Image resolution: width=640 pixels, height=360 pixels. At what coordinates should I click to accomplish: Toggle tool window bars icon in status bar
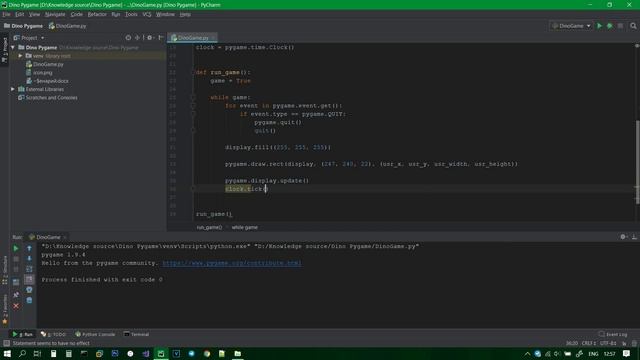pyautogui.click(x=7, y=343)
